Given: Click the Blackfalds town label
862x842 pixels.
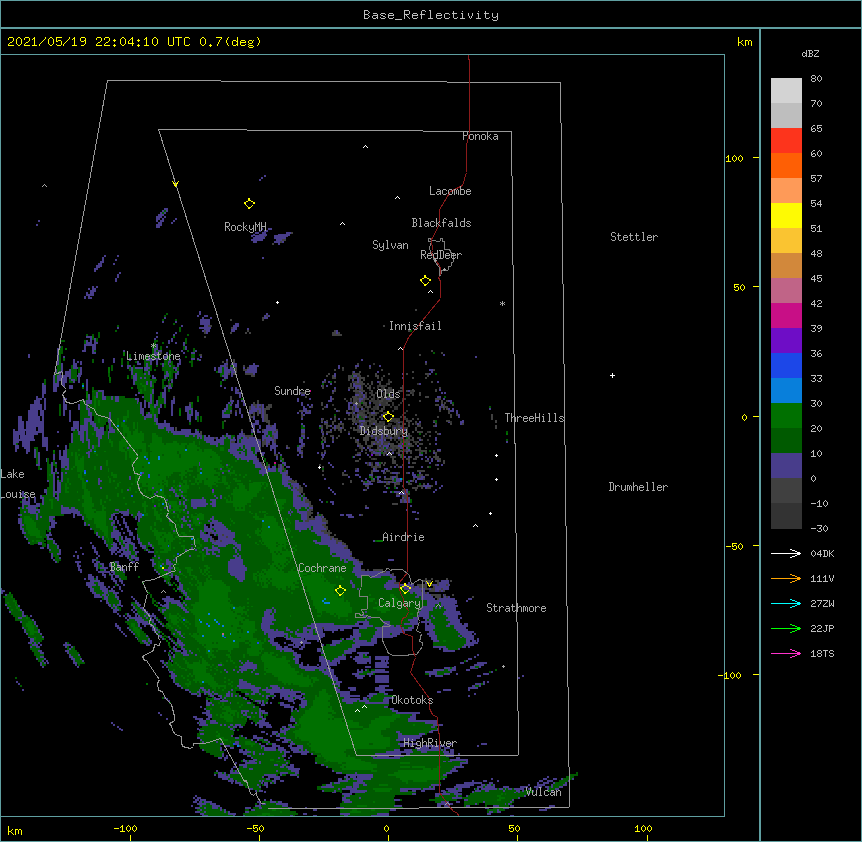Looking at the screenshot, I should [441, 223].
